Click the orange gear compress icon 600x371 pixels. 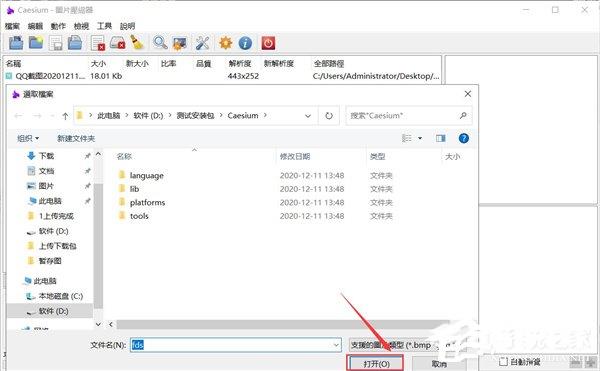click(x=225, y=43)
